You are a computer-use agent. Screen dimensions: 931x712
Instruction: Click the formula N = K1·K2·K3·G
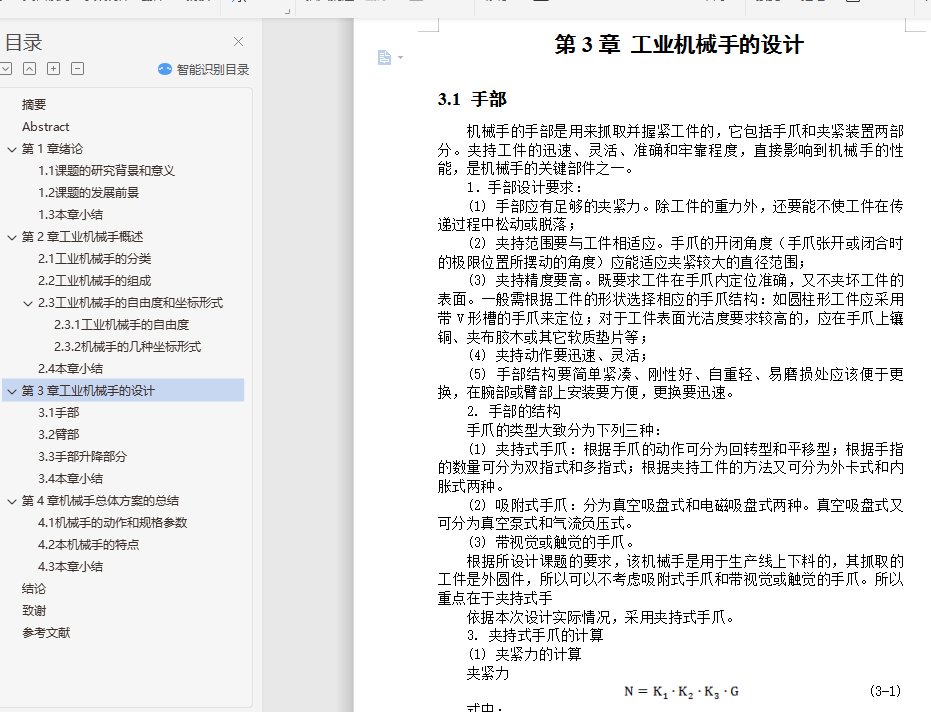click(x=682, y=691)
